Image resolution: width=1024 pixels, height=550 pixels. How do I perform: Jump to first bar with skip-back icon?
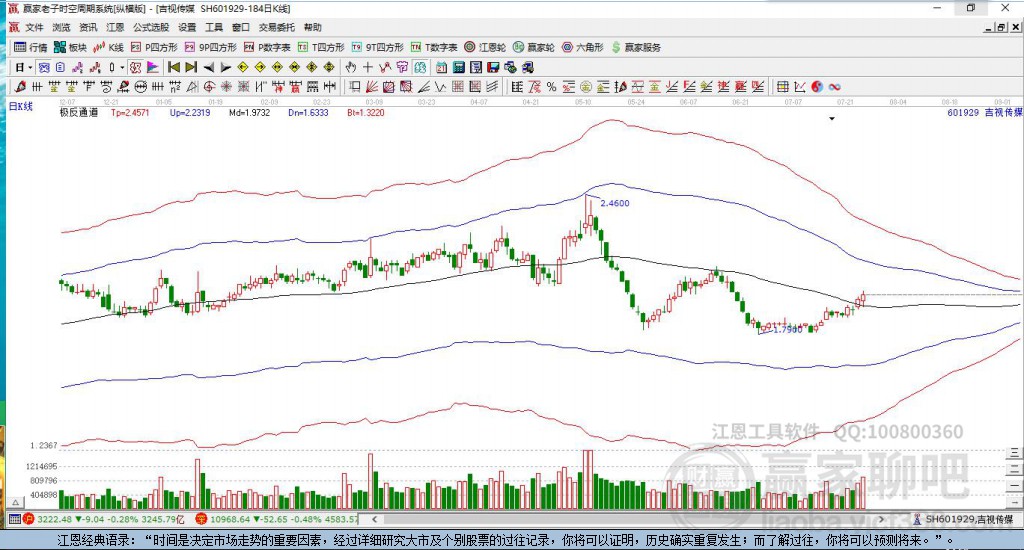pyautogui.click(x=174, y=67)
